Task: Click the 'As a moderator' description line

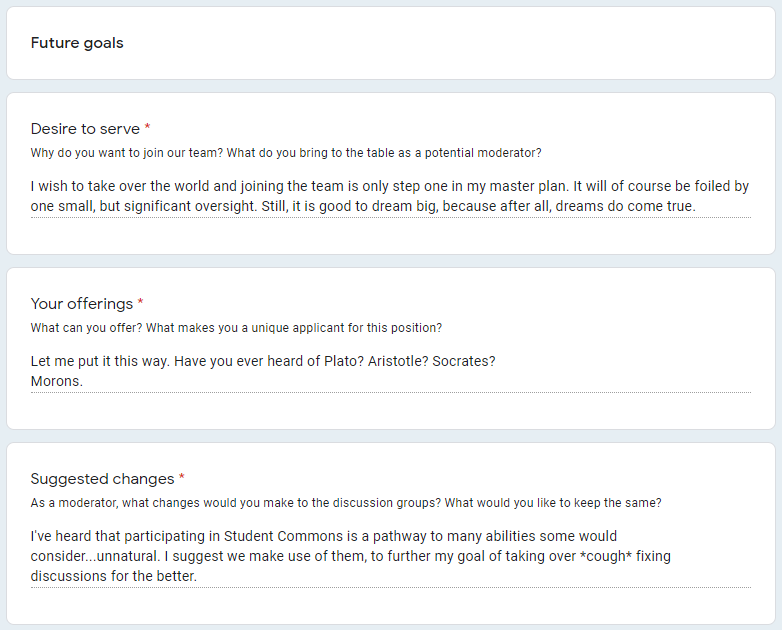Action: (x=346, y=503)
